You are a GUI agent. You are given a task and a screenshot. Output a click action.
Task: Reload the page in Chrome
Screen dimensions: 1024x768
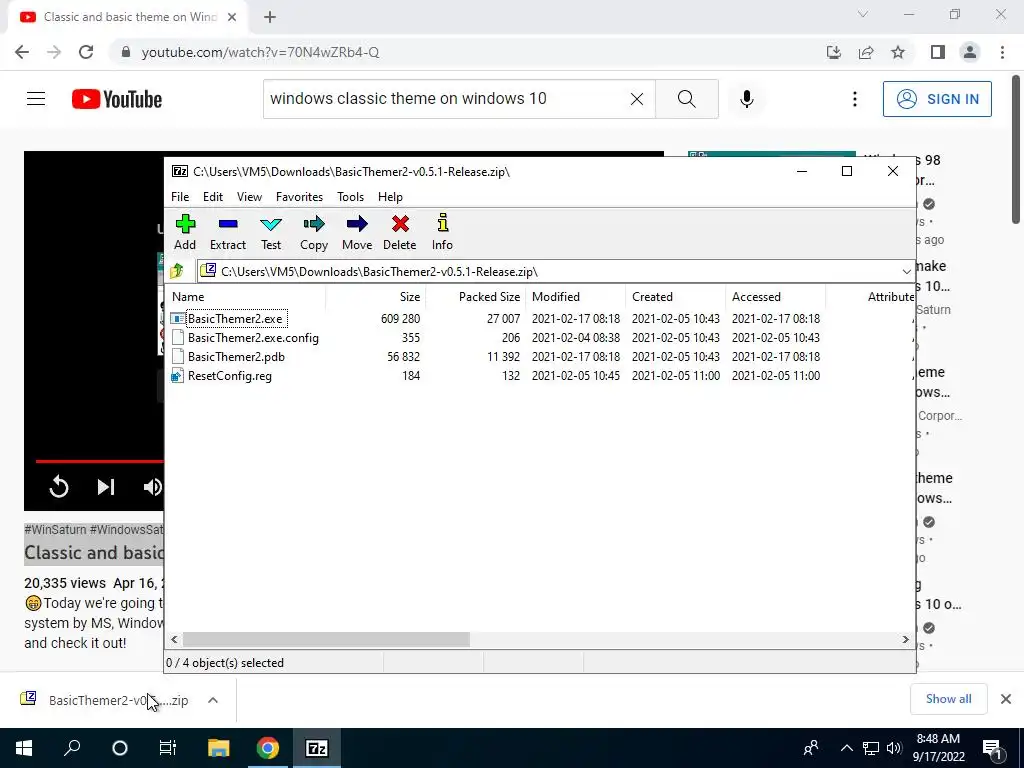click(86, 52)
